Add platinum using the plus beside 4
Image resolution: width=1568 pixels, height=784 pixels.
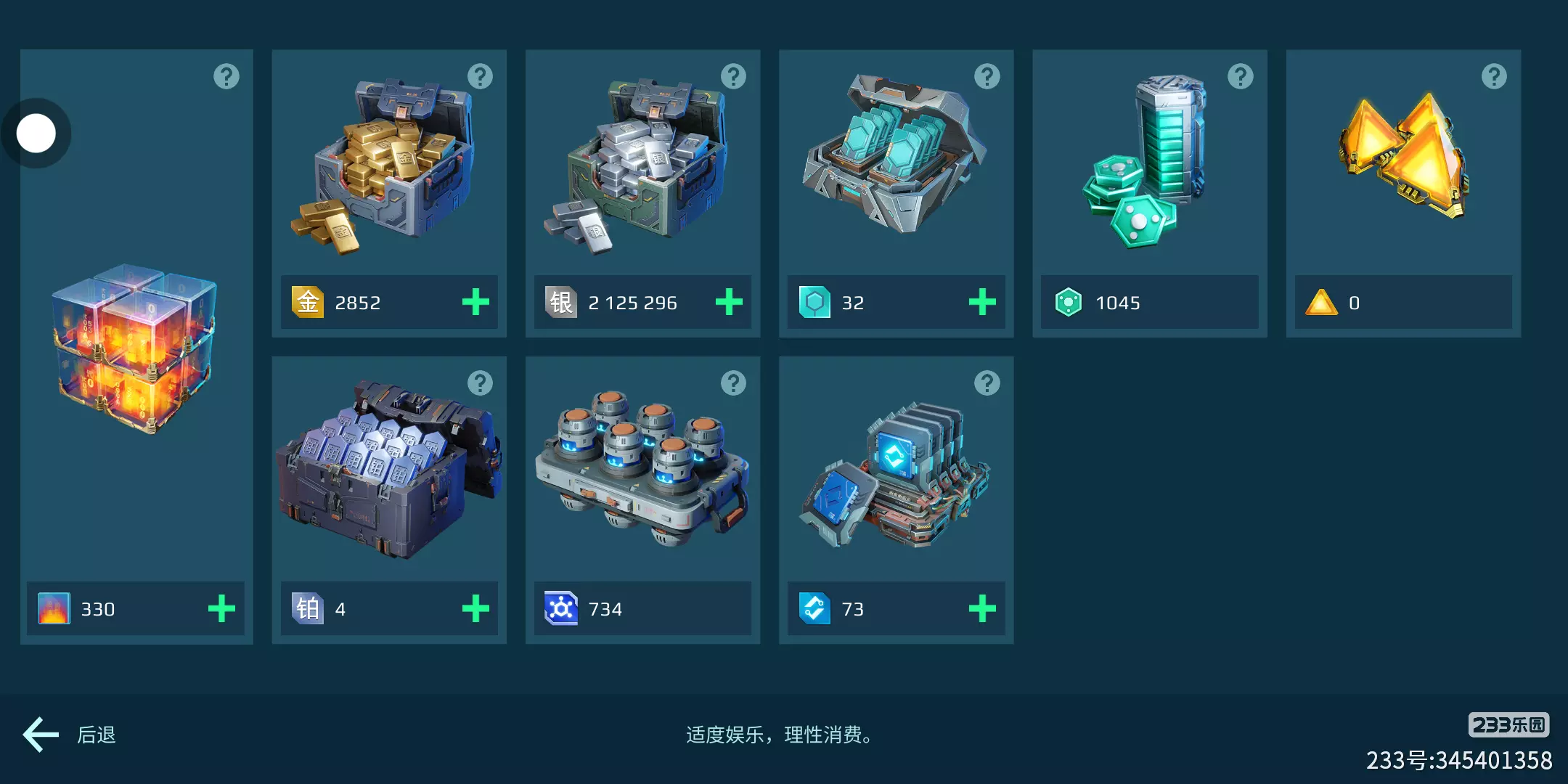475,608
